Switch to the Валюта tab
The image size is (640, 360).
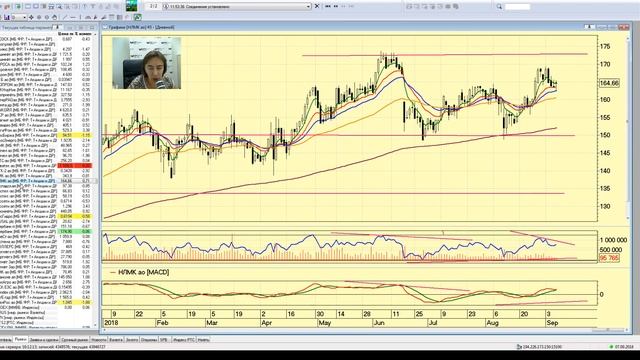pos(116,340)
